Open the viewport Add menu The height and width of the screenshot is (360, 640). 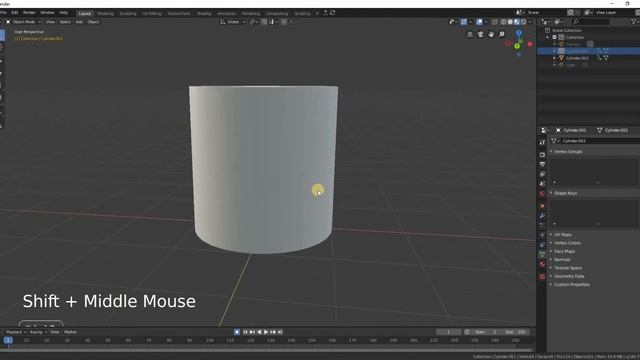click(x=79, y=22)
